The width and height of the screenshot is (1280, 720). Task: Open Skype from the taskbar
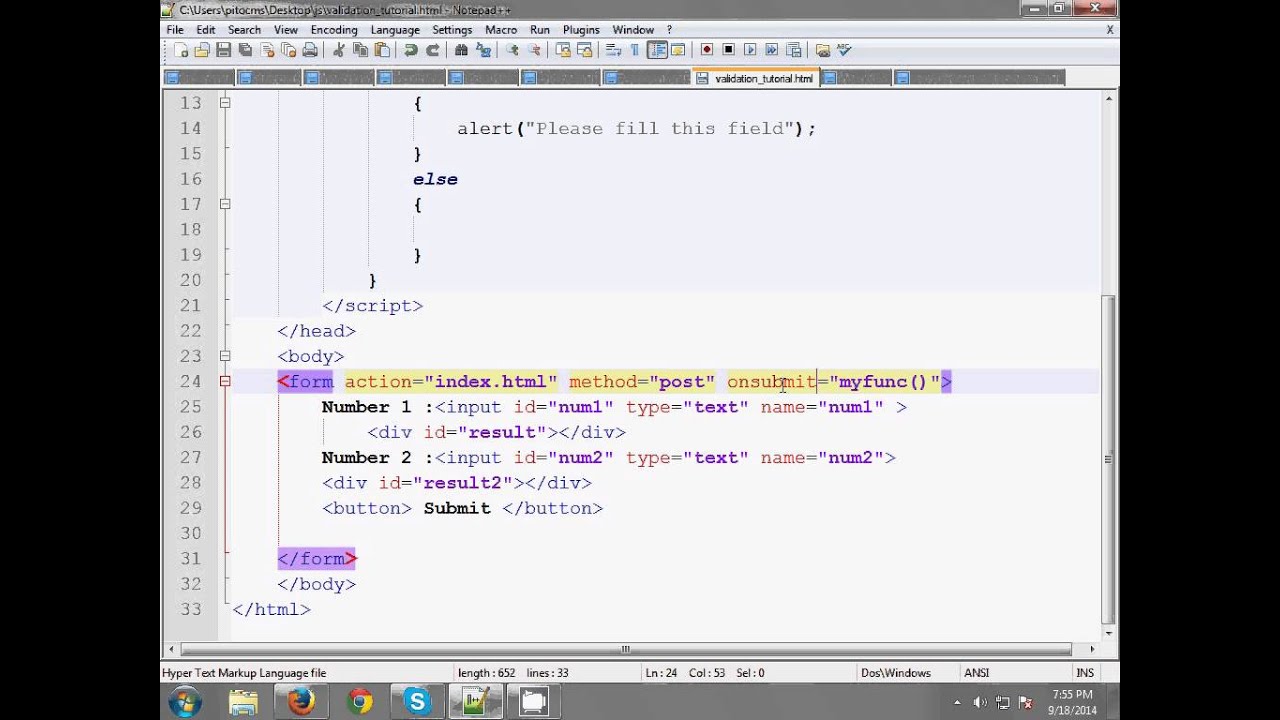[417, 702]
